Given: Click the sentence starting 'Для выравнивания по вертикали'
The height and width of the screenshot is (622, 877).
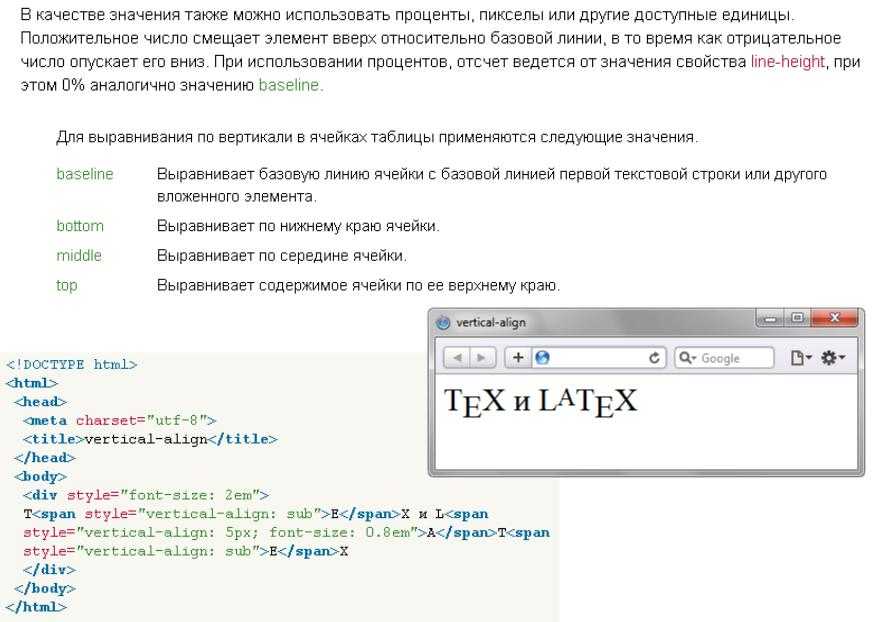Looking at the screenshot, I should (x=377, y=137).
